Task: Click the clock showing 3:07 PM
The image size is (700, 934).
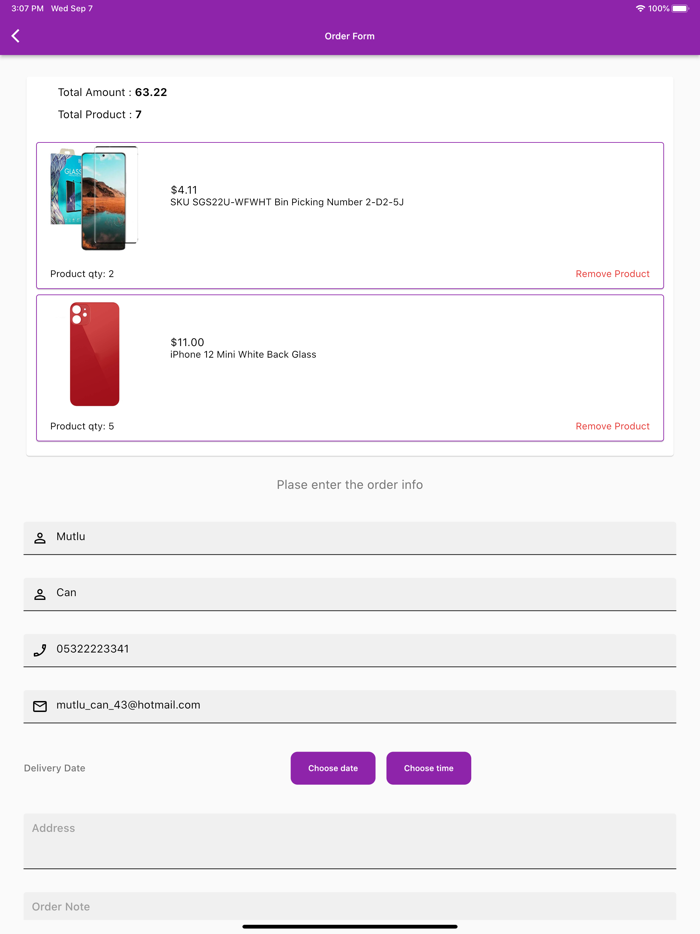Action: 21,7
